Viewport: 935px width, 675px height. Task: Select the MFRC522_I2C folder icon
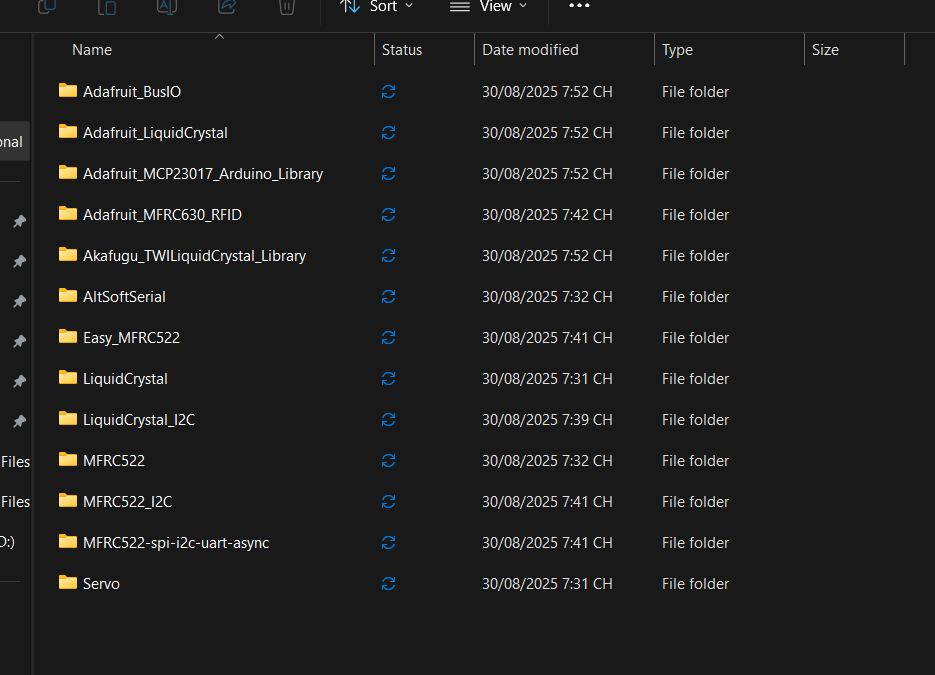pyautogui.click(x=68, y=501)
